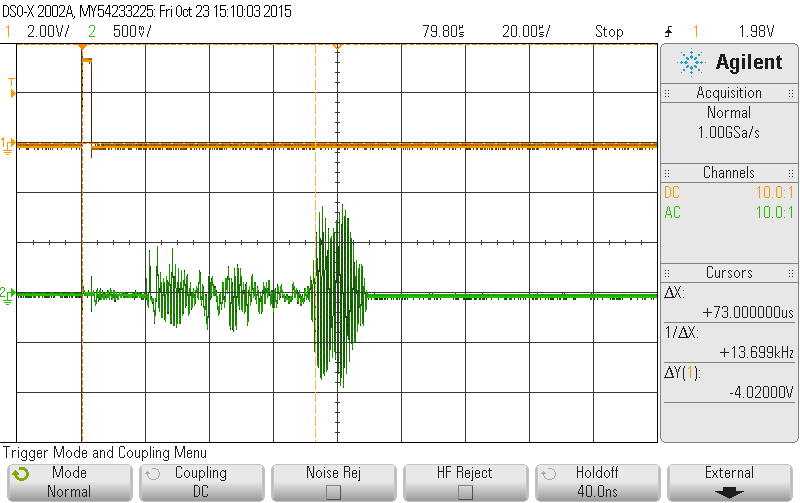Adjust the Holdoff 40.0ns softkey
The width and height of the screenshot is (800, 503).
tap(597, 482)
